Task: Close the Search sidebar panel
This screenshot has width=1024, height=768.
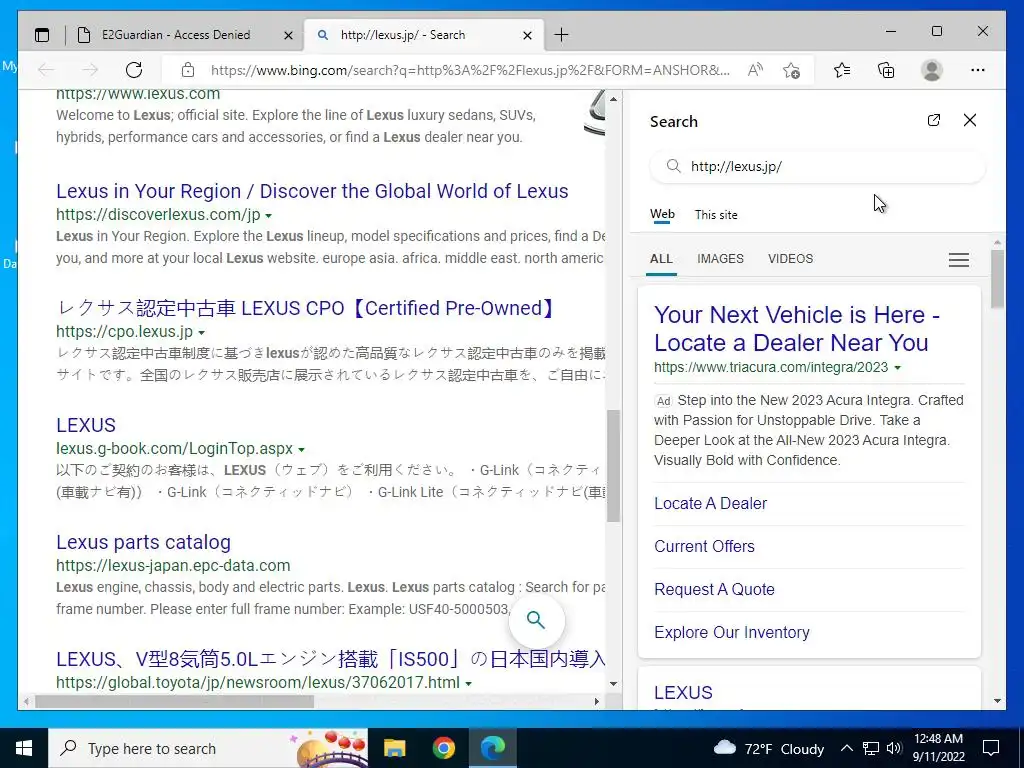Action: pyautogui.click(x=970, y=120)
